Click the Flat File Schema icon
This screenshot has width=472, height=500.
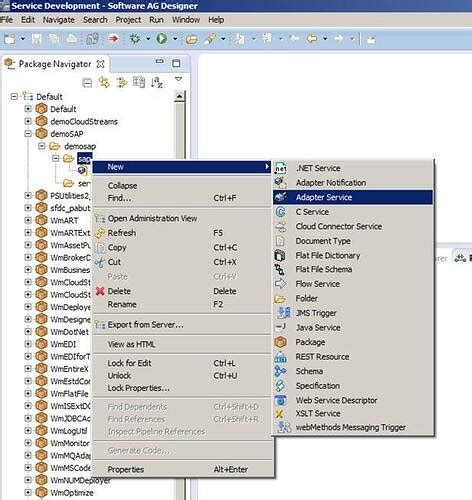point(279,269)
